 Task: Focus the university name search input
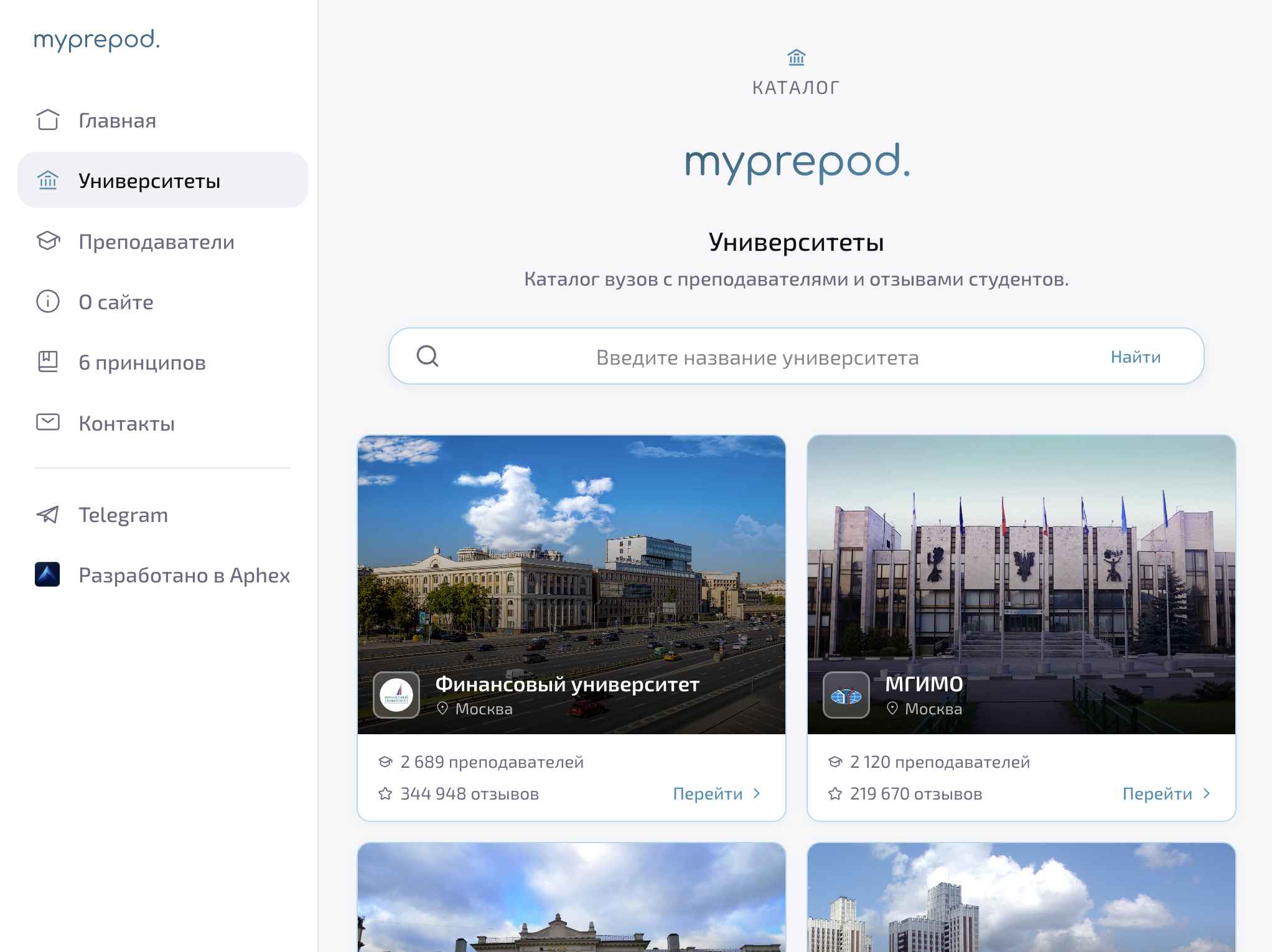[757, 357]
